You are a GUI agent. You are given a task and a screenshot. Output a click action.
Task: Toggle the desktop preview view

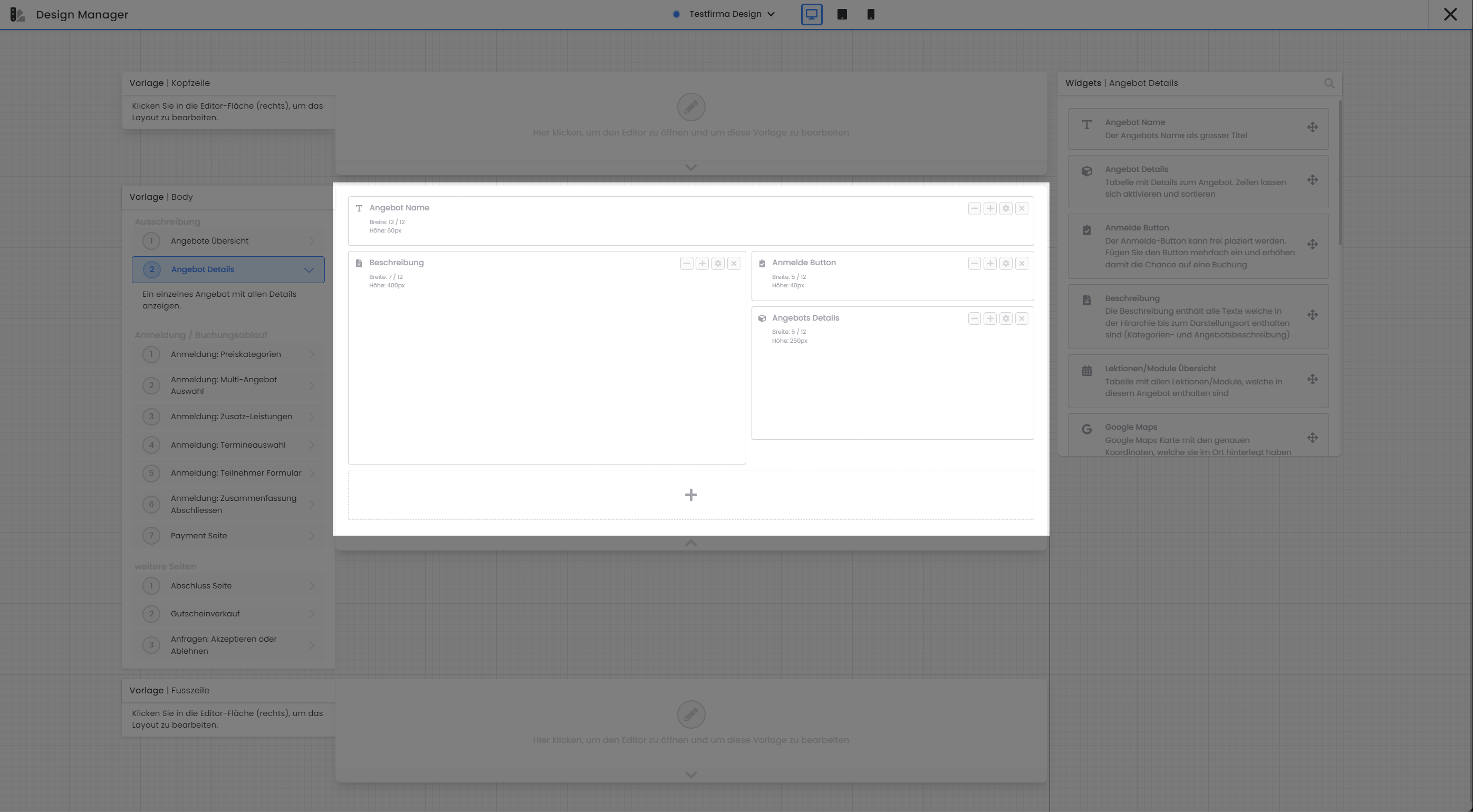[x=812, y=14]
